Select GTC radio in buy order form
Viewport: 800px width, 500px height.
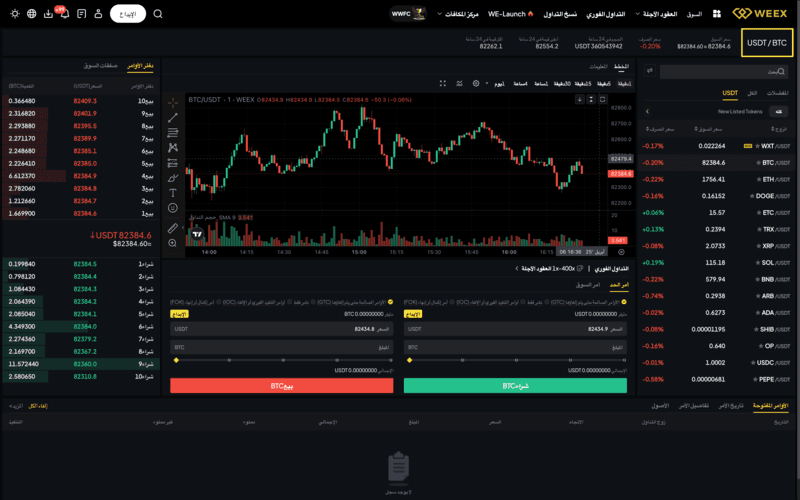[x=623, y=302]
